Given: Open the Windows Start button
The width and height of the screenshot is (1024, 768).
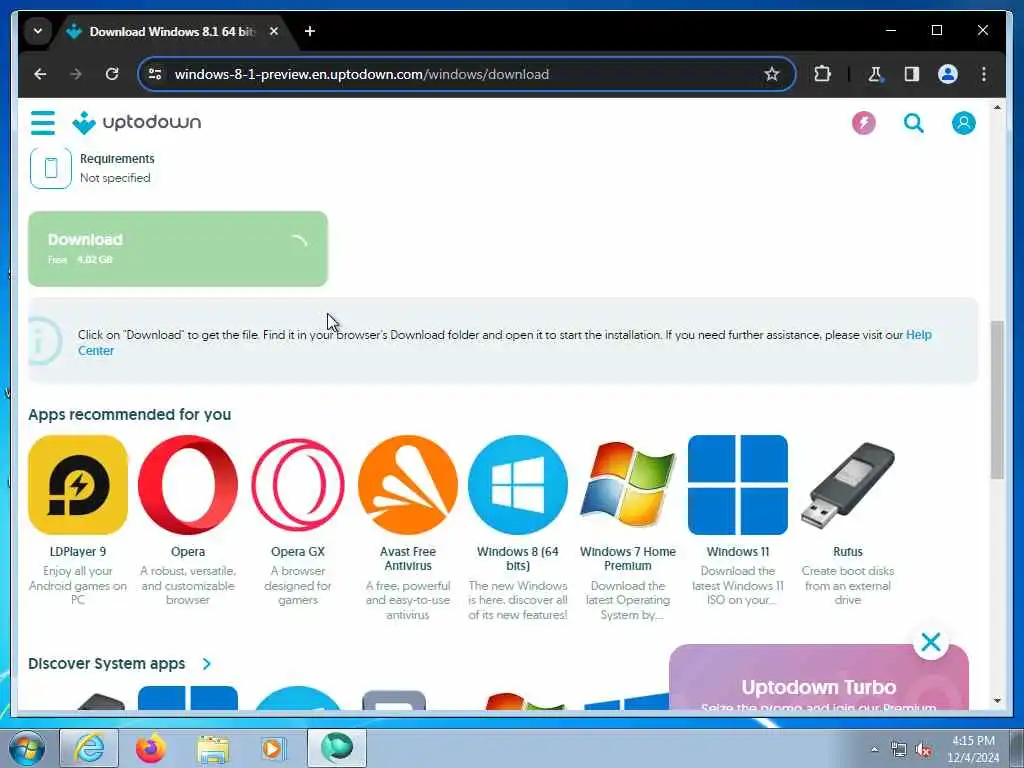Looking at the screenshot, I should tap(26, 748).
